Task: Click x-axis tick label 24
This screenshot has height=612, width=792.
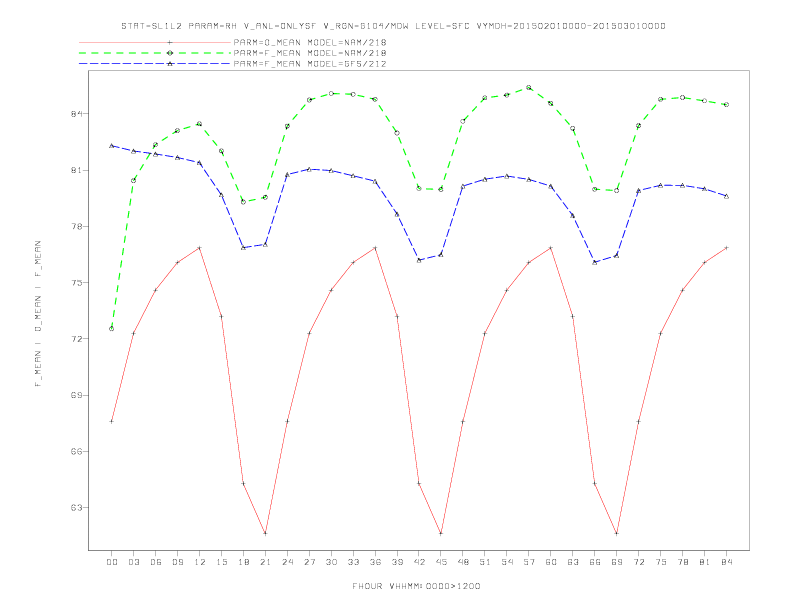Action: [287, 562]
